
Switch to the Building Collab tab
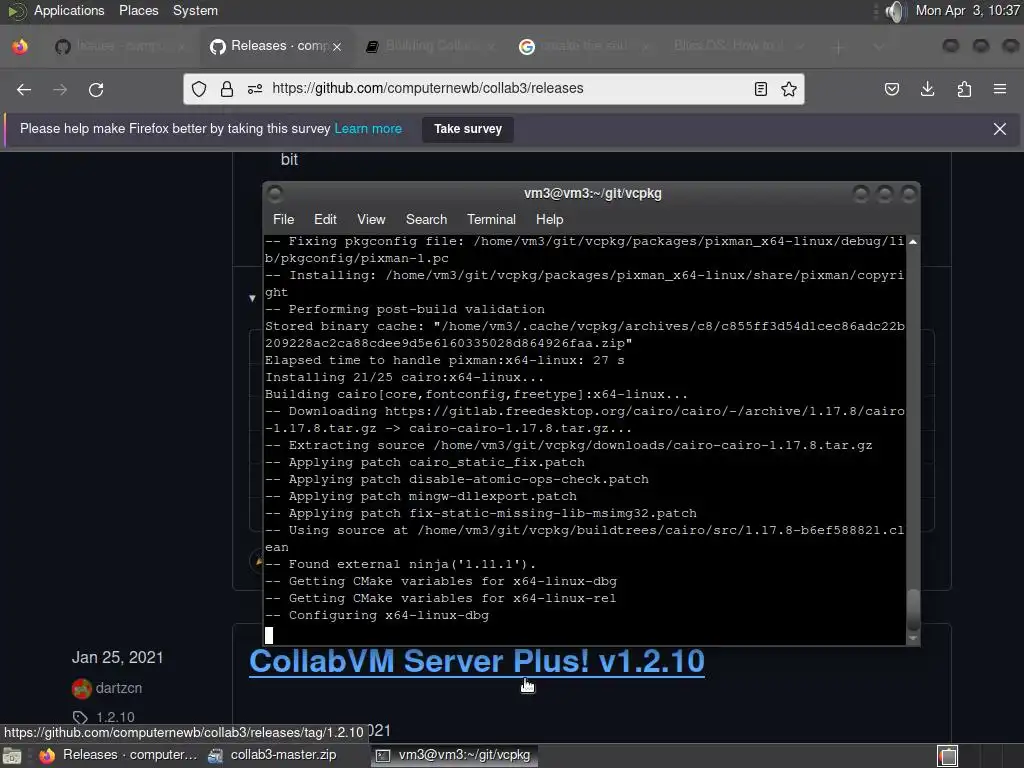(x=431, y=46)
